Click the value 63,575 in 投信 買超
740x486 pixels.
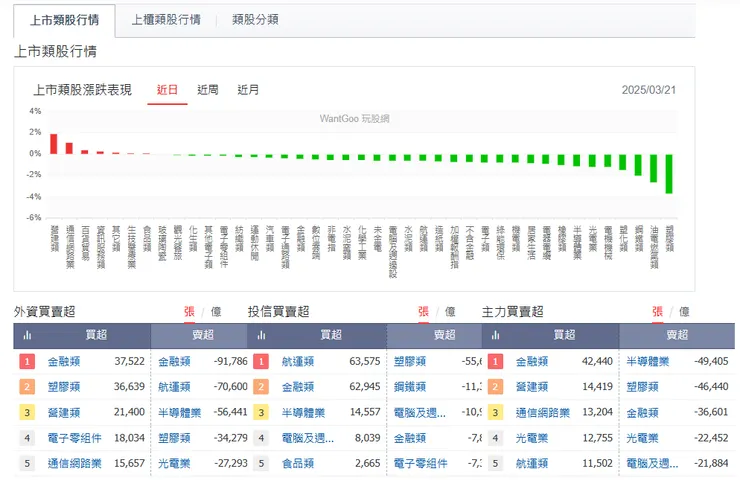tap(365, 361)
